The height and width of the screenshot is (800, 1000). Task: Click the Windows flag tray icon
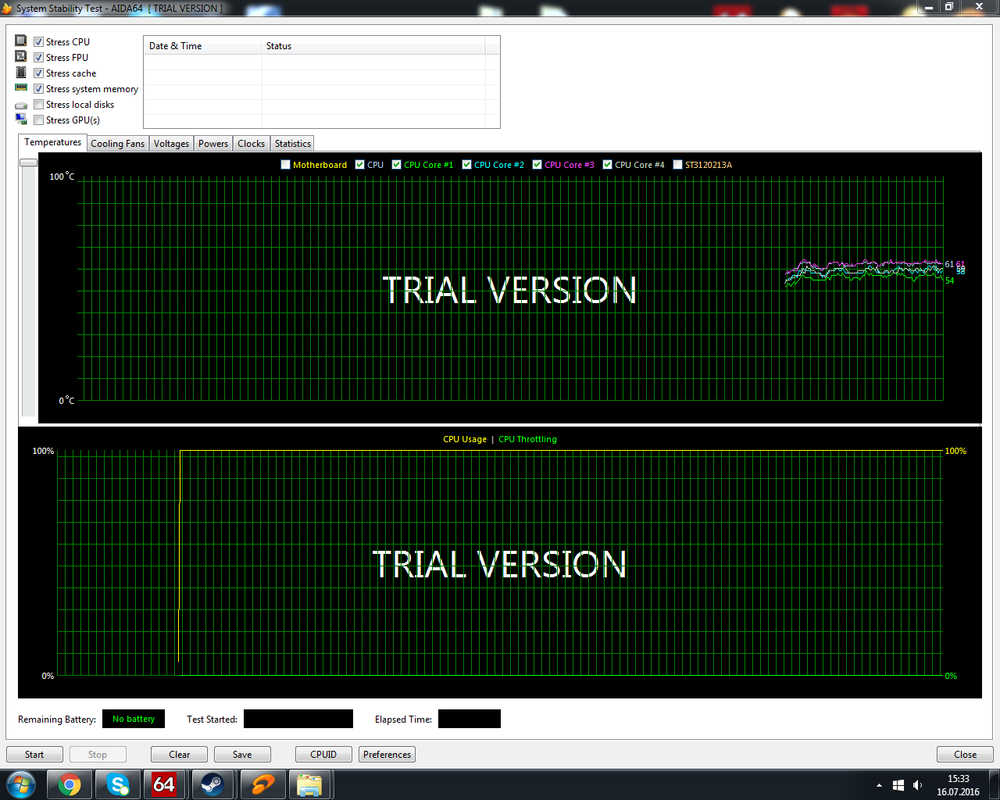point(898,785)
